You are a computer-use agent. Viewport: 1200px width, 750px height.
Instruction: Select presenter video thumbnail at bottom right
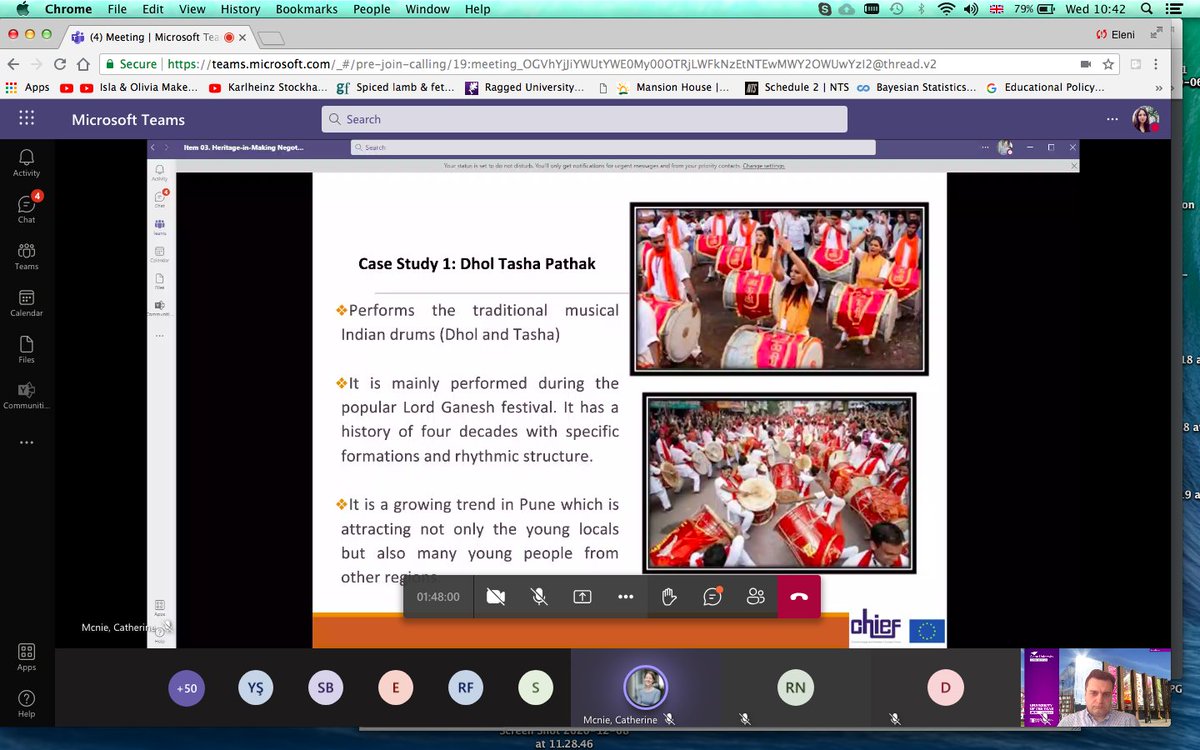pyautogui.click(x=1097, y=687)
